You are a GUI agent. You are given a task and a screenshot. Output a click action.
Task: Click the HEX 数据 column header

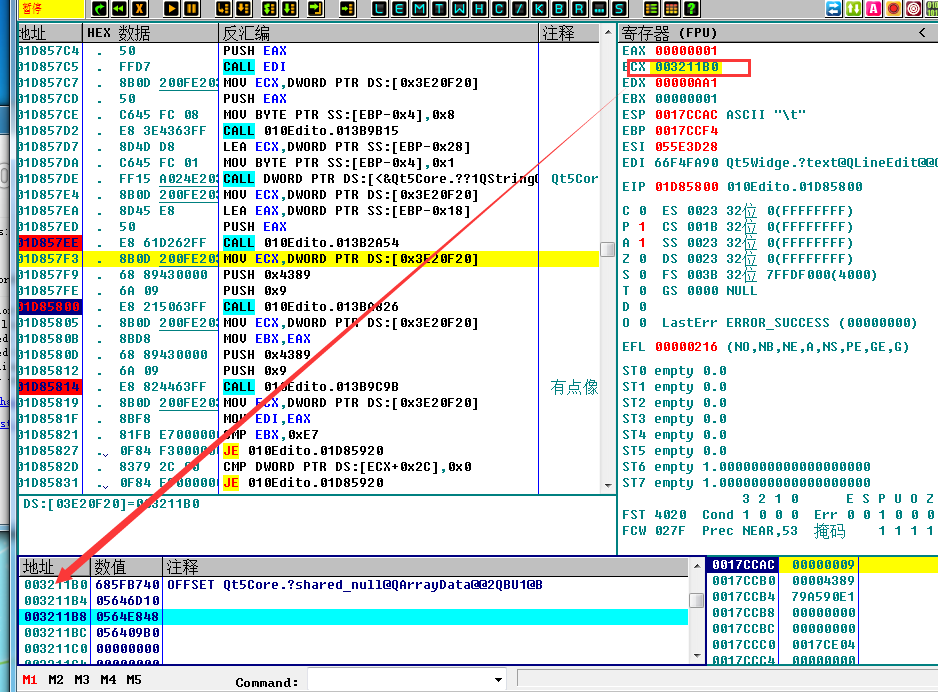point(150,33)
